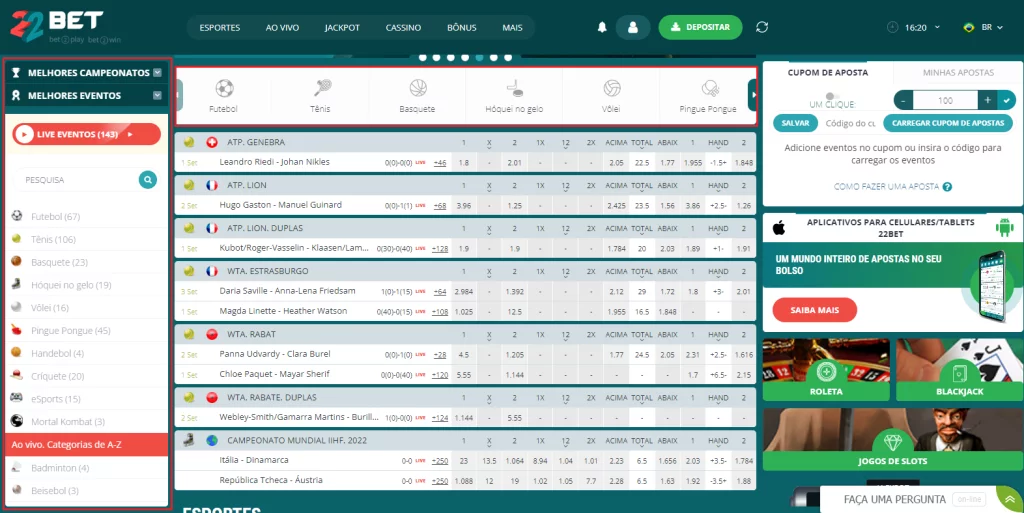This screenshot has width=1024, height=513.
Task: Select the Tênis racket icon in carousel
Action: [x=321, y=88]
